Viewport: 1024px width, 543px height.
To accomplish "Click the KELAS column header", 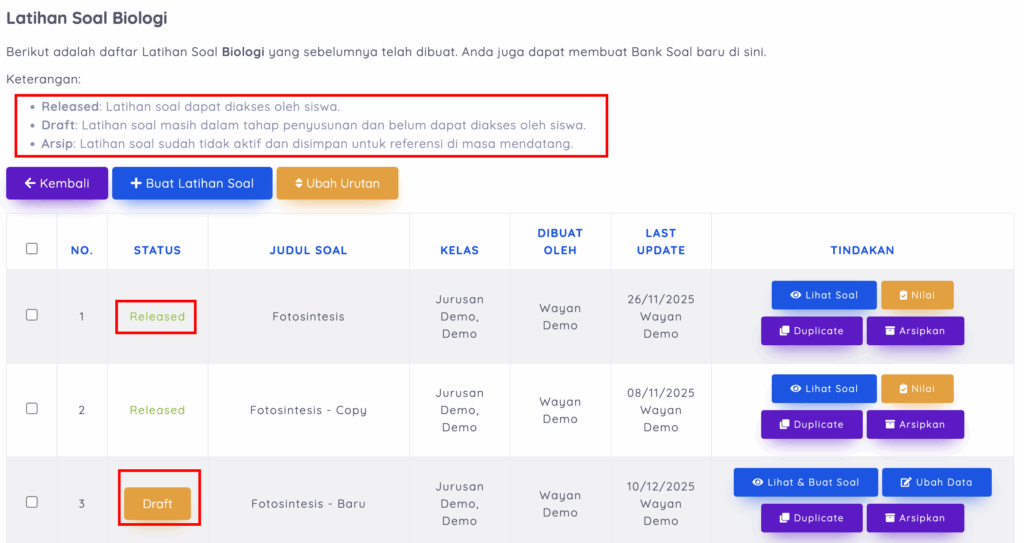I will [x=459, y=250].
